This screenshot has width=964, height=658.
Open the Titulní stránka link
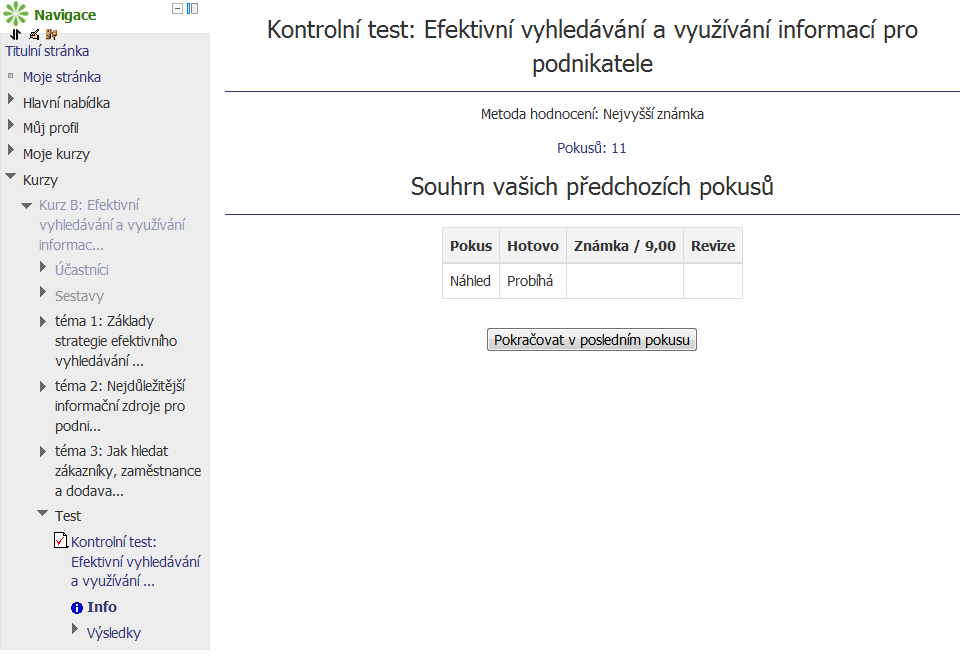(x=47, y=51)
